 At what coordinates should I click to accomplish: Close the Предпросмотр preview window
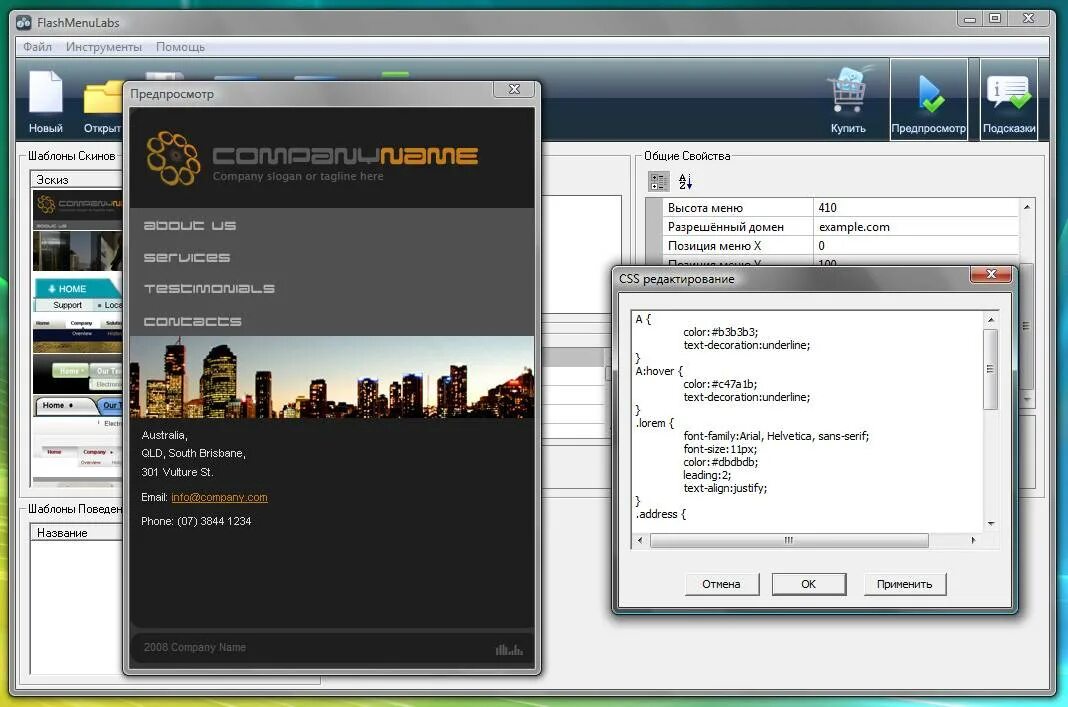coord(515,89)
